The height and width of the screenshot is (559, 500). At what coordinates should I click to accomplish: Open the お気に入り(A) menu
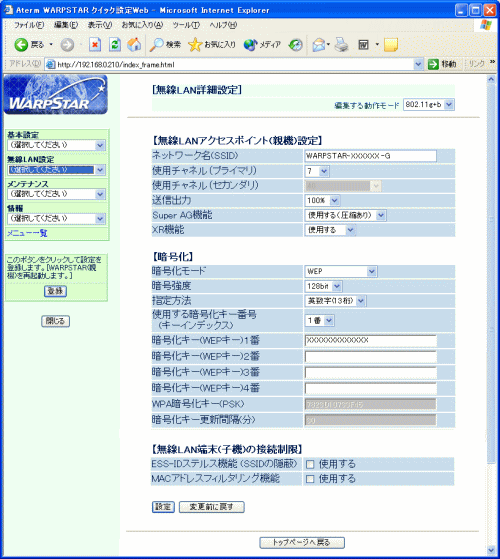(142, 25)
